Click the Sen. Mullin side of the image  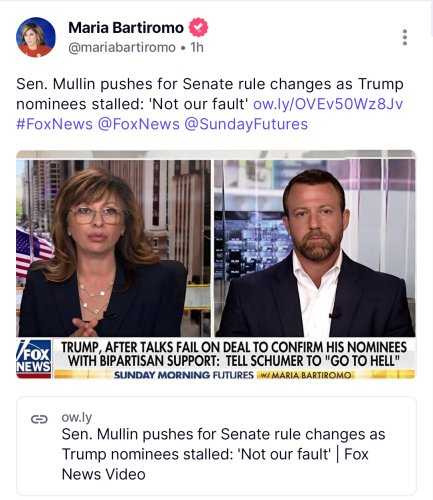click(315, 248)
